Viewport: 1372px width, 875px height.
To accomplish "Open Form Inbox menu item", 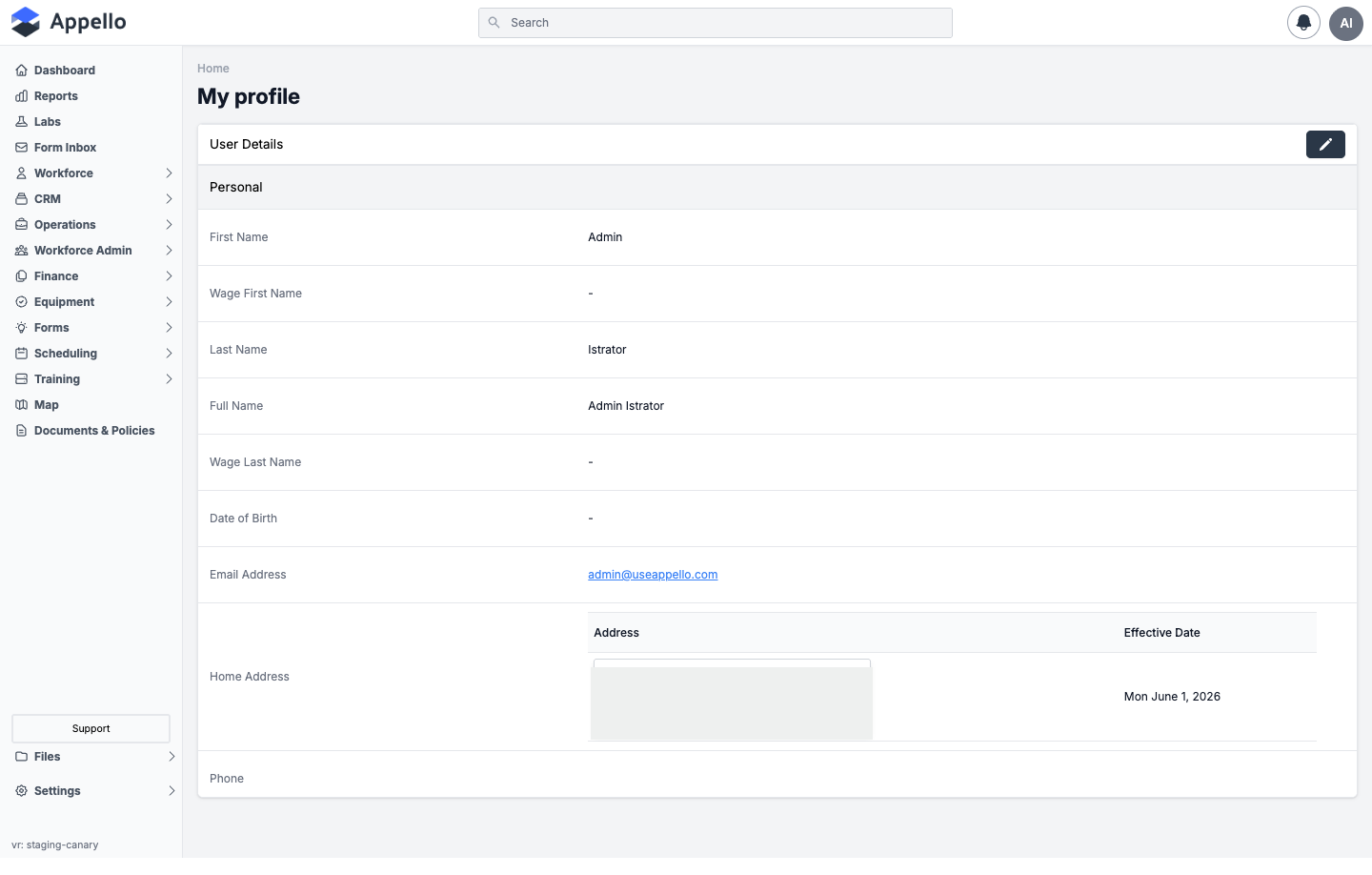I will [65, 148].
